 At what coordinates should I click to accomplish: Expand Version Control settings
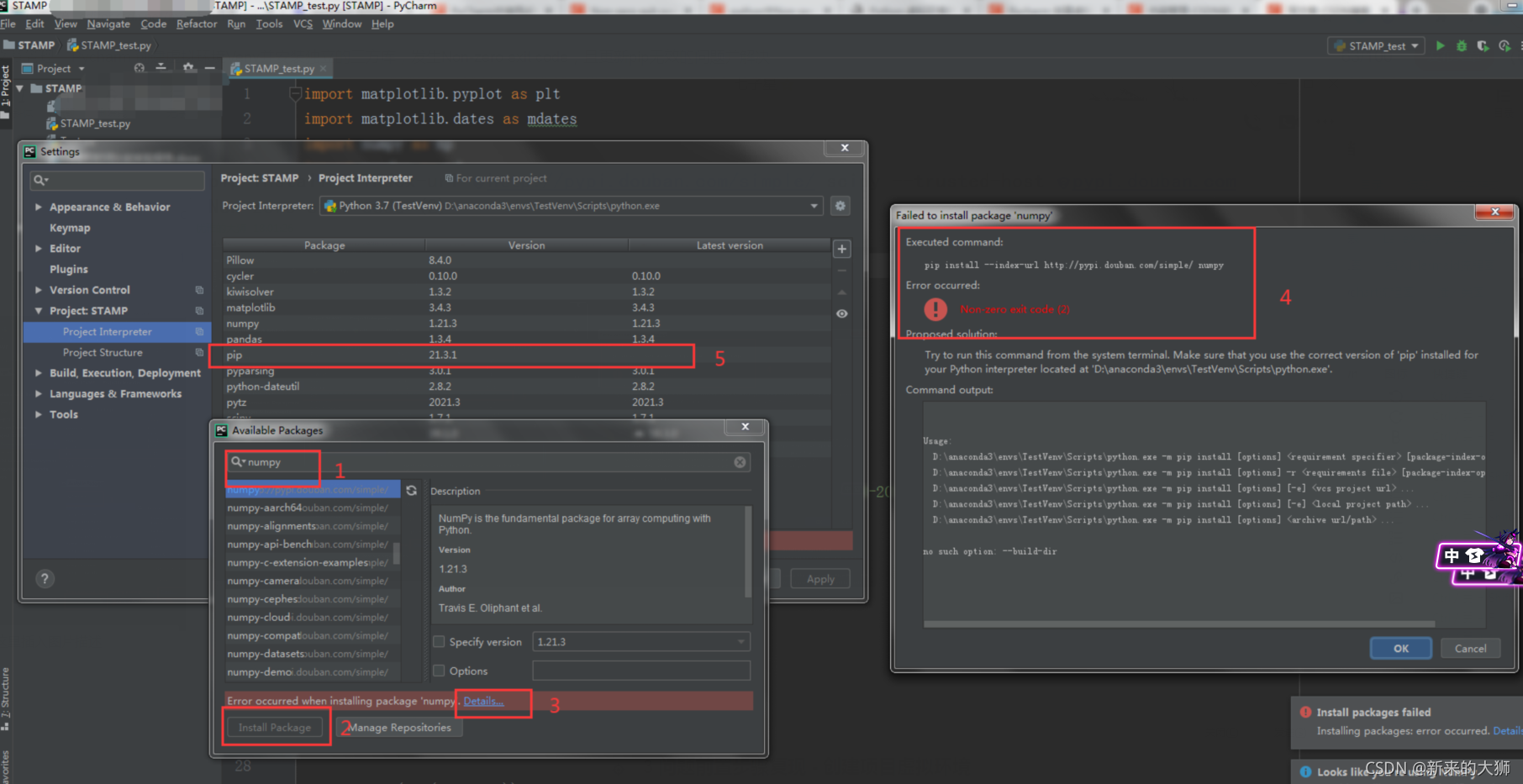39,290
